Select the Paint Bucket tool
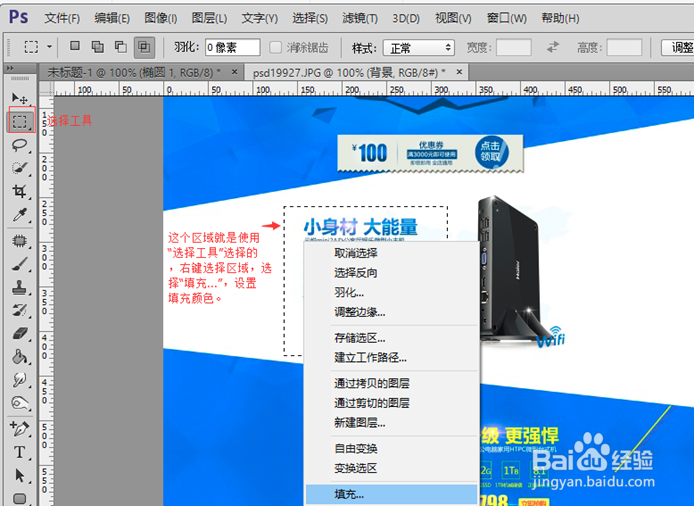The image size is (694, 506). 19,357
